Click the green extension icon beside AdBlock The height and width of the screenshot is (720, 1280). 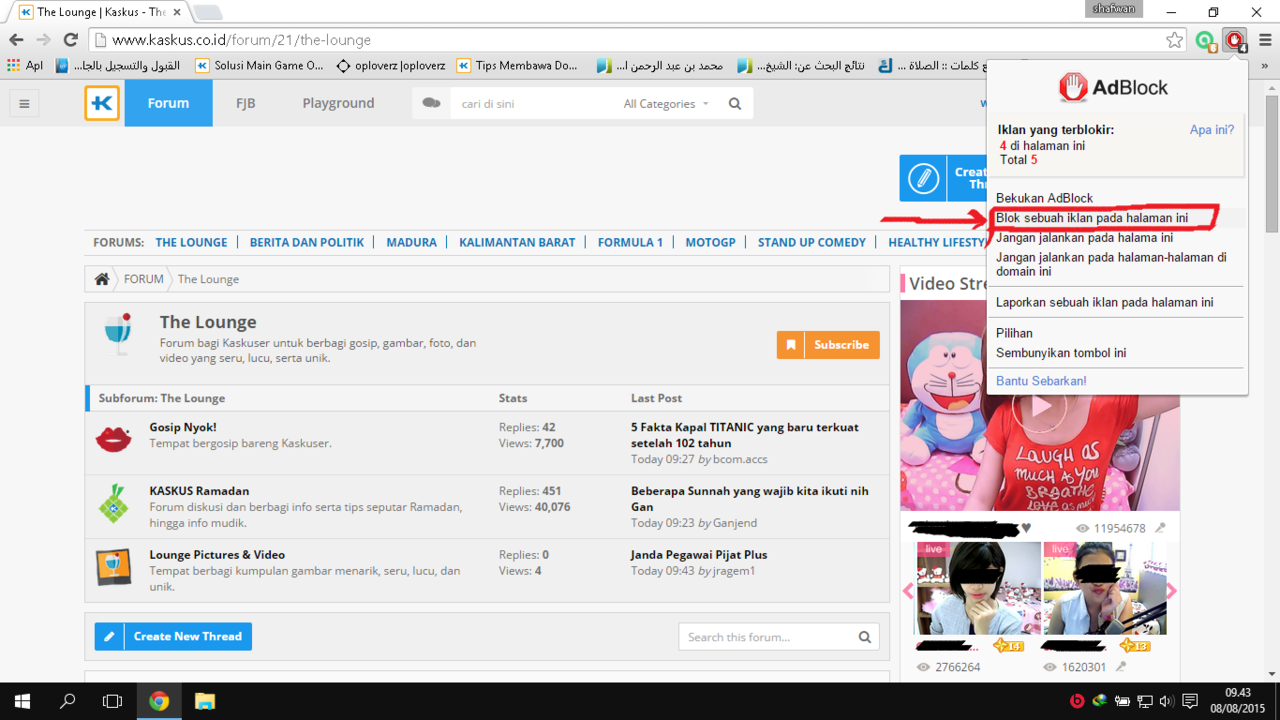pyautogui.click(x=1205, y=40)
